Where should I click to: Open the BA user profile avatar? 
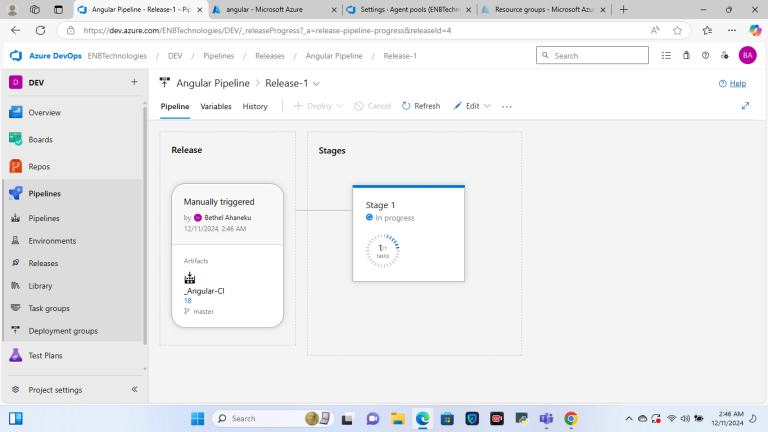pos(747,55)
